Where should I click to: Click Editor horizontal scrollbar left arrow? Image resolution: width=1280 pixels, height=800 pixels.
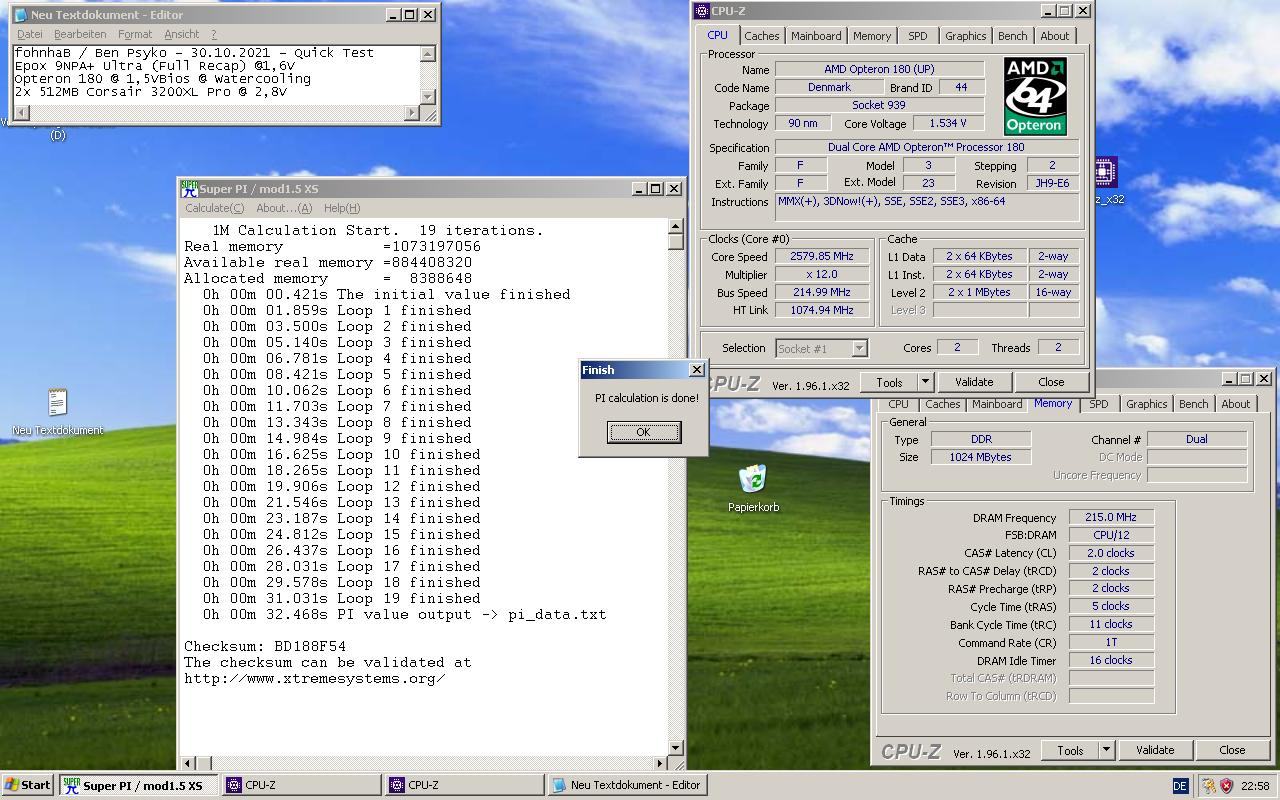(21, 113)
